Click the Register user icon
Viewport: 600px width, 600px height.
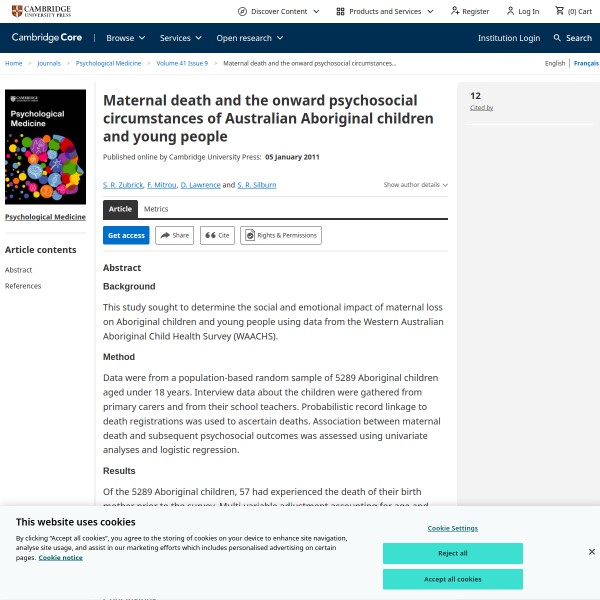(455, 11)
